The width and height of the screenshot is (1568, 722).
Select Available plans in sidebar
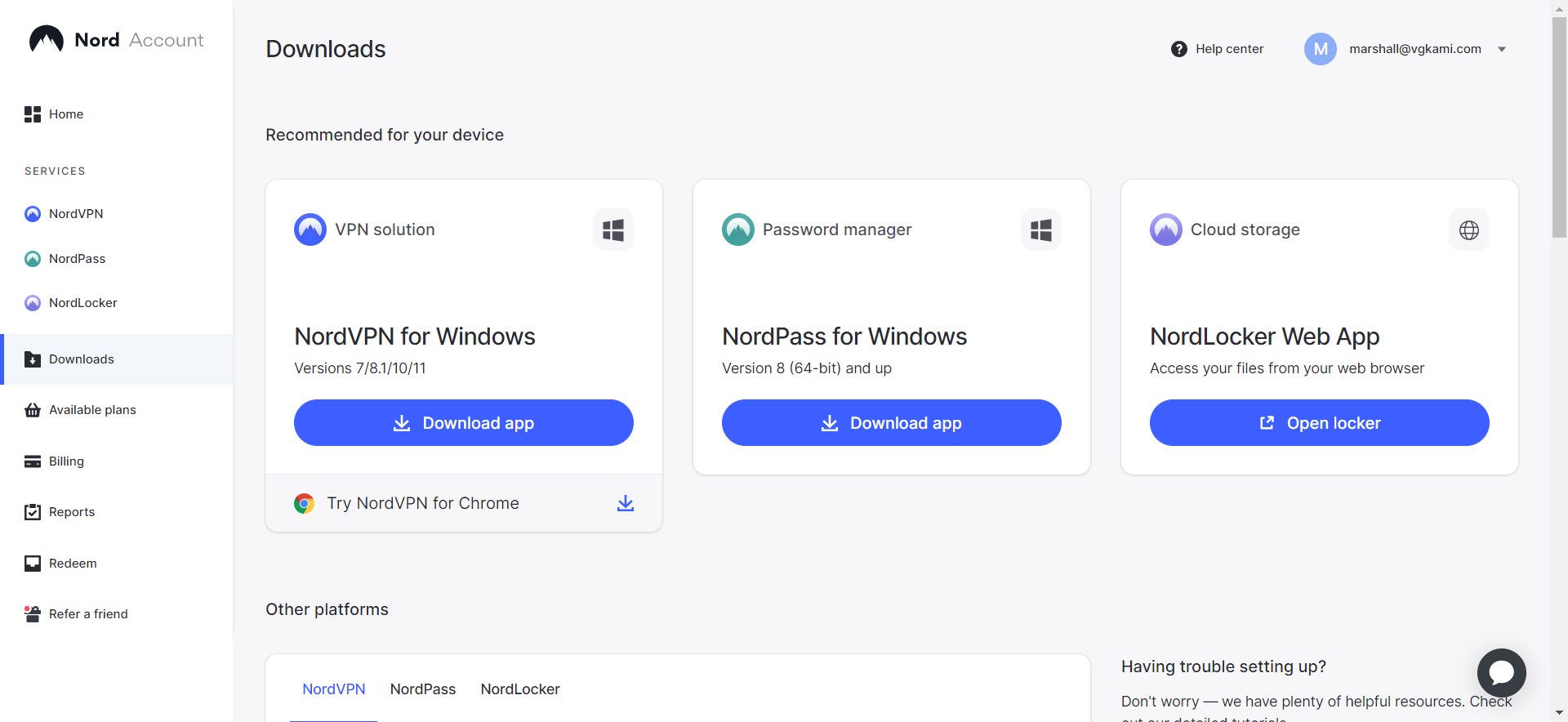pos(92,410)
